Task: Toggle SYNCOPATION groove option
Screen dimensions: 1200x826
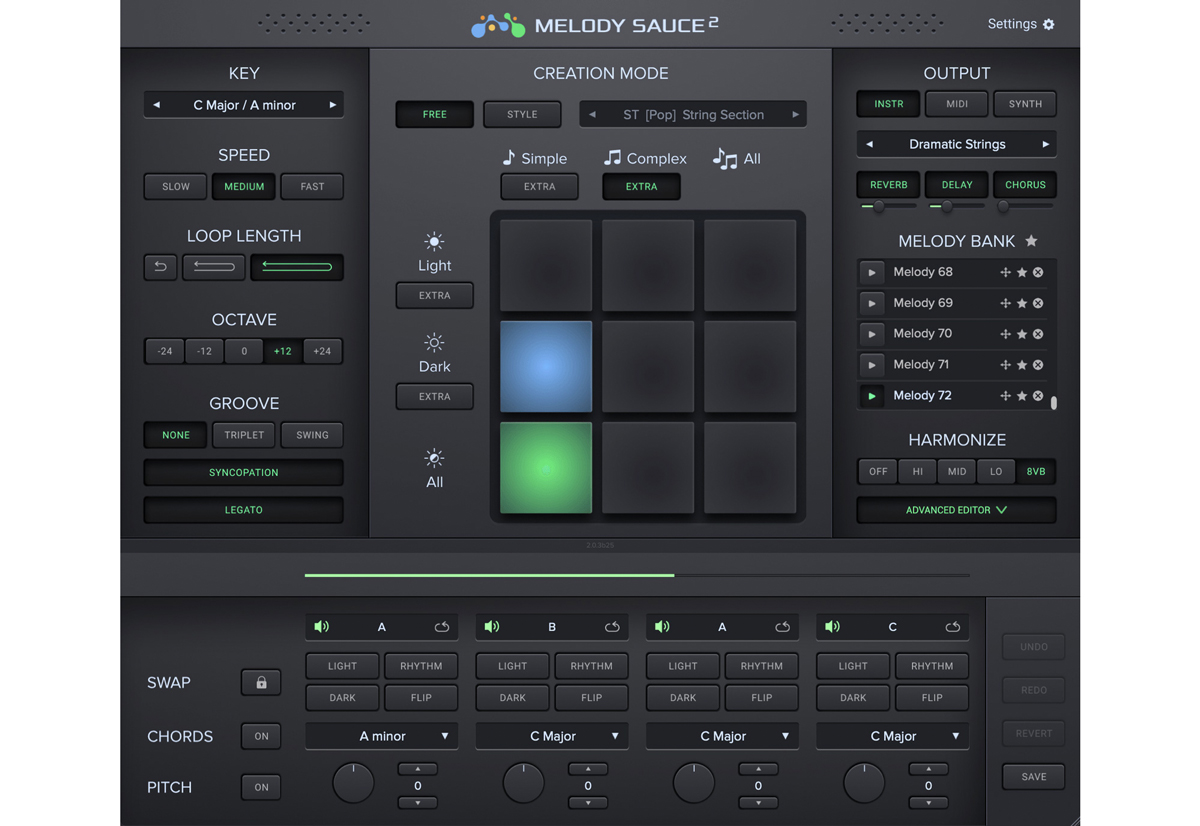Action: click(244, 472)
